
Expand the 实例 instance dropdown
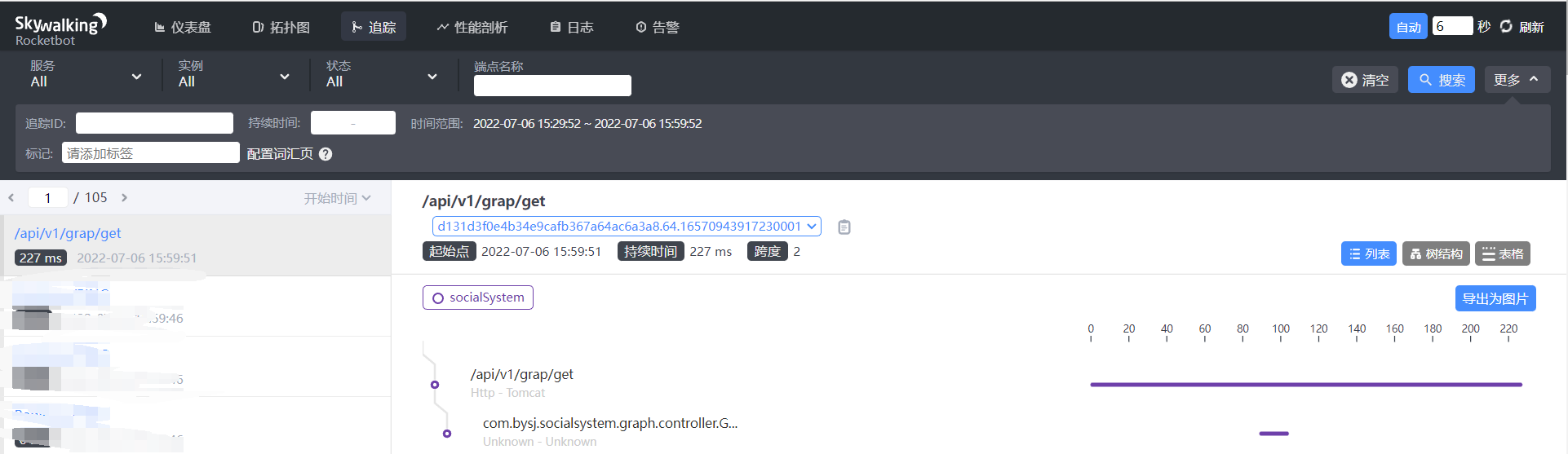(x=234, y=75)
